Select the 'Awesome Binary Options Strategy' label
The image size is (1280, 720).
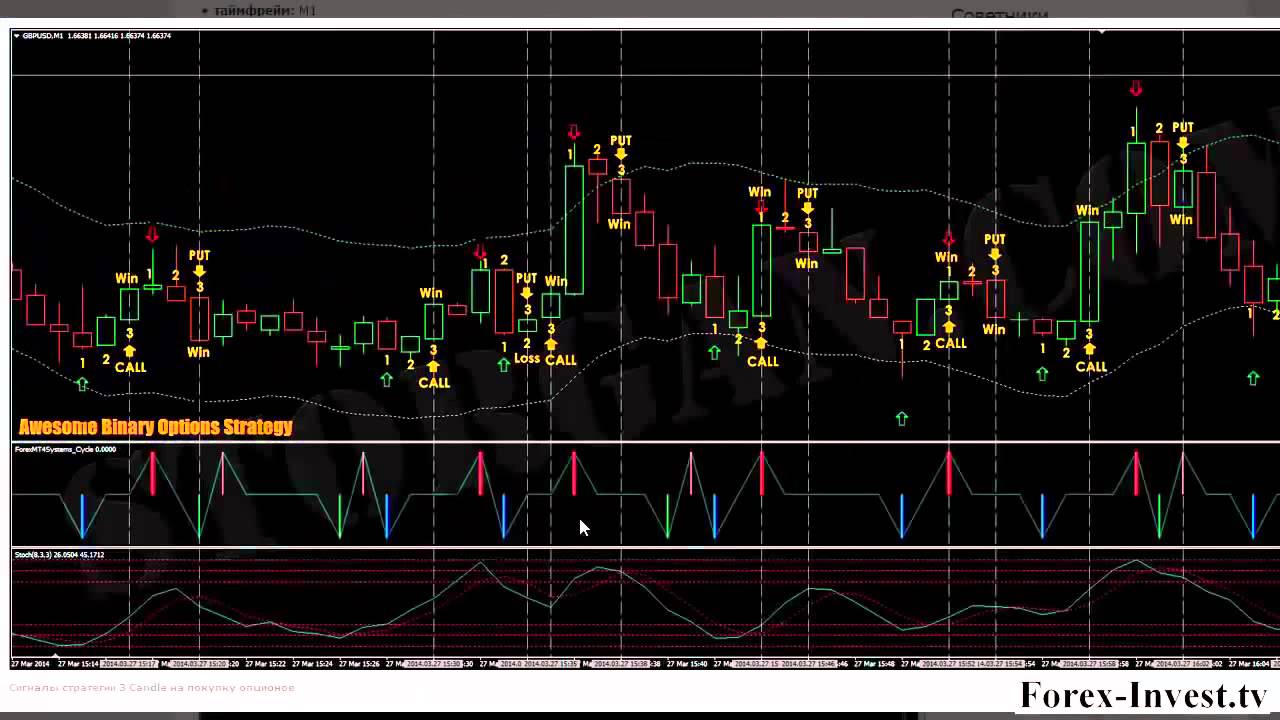click(156, 427)
